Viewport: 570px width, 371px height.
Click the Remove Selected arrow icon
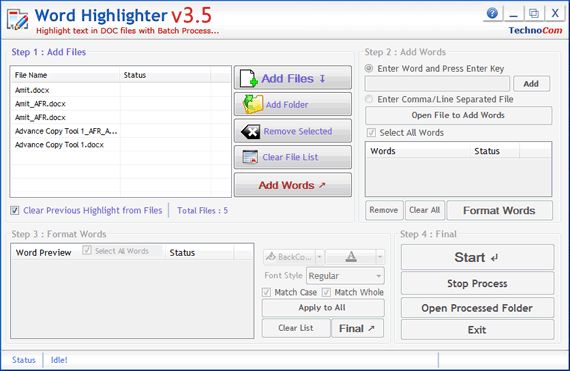coord(250,132)
